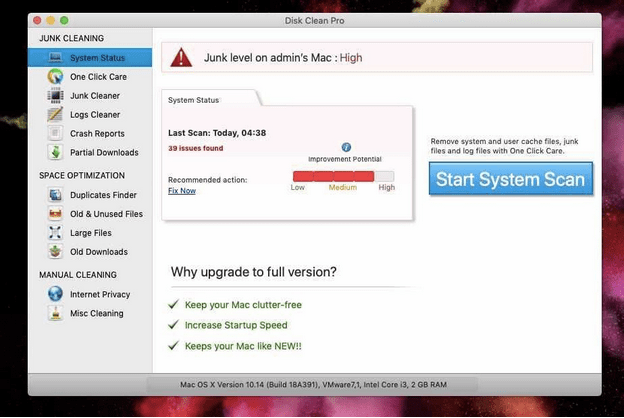
Task: Click the Low label under meter
Action: (x=298, y=188)
